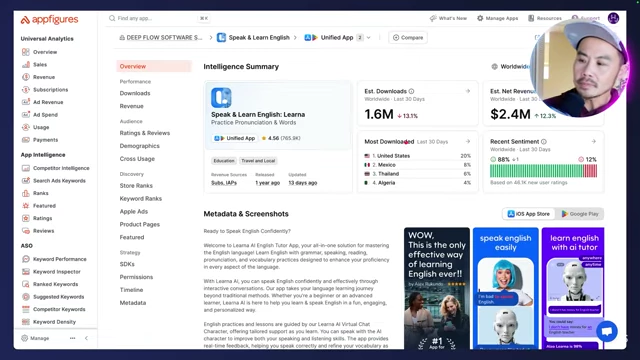Image resolution: width=640 pixels, height=360 pixels.
Task: Open Resources in top bar
Action: pos(545,18)
